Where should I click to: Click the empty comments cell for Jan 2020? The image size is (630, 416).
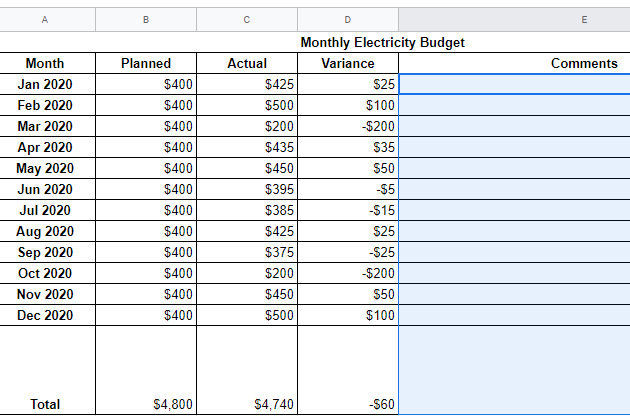(514, 84)
